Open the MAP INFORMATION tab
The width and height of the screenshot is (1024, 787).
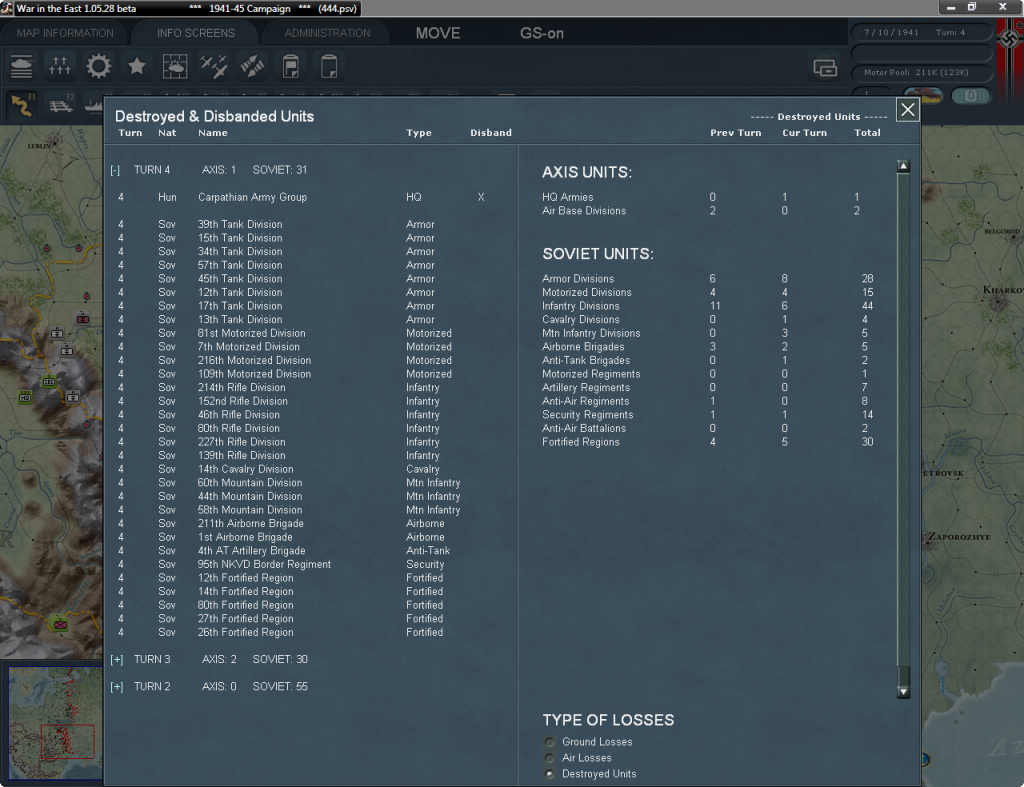point(65,33)
